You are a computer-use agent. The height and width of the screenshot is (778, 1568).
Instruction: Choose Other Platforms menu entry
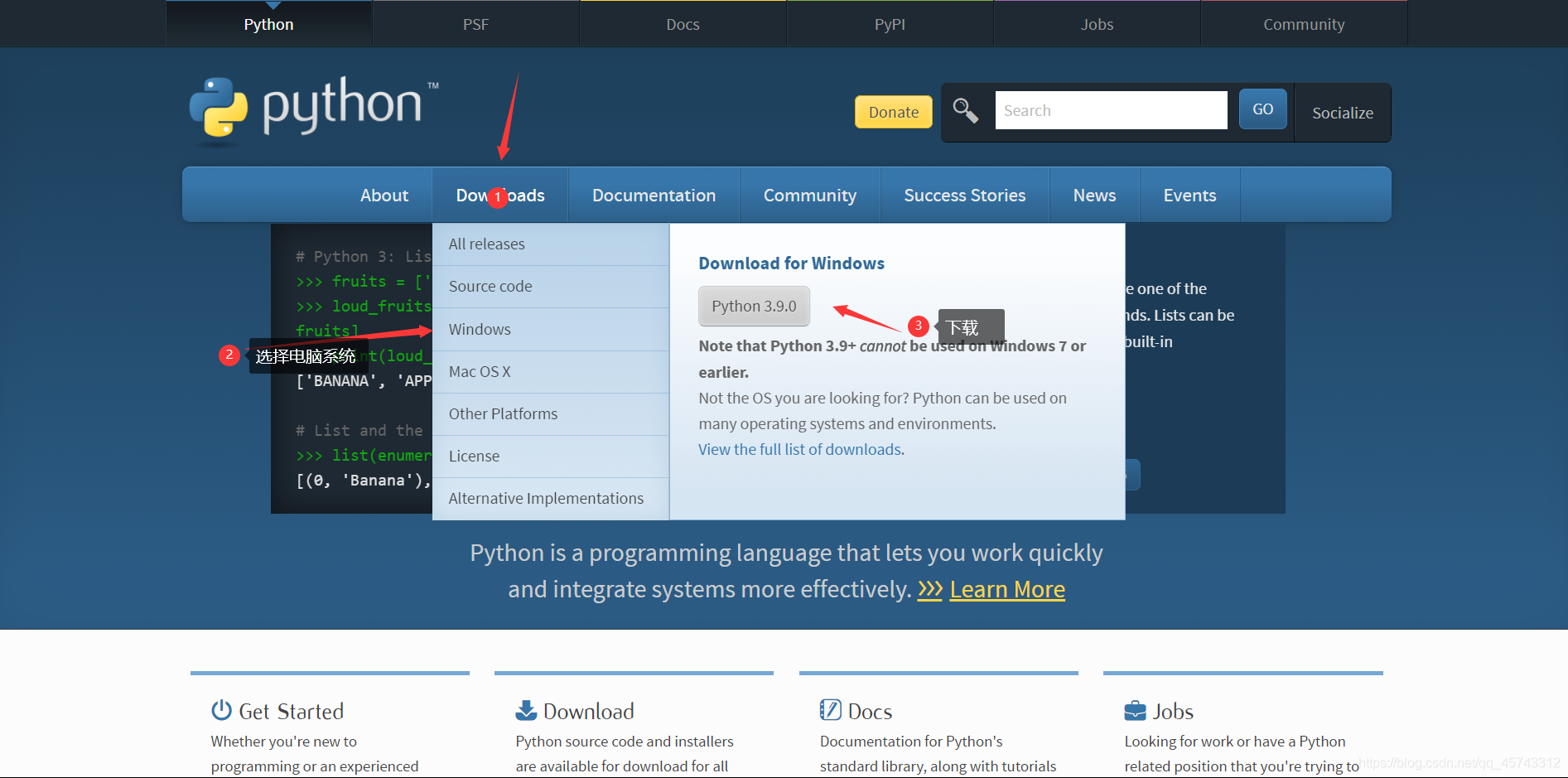coord(551,414)
